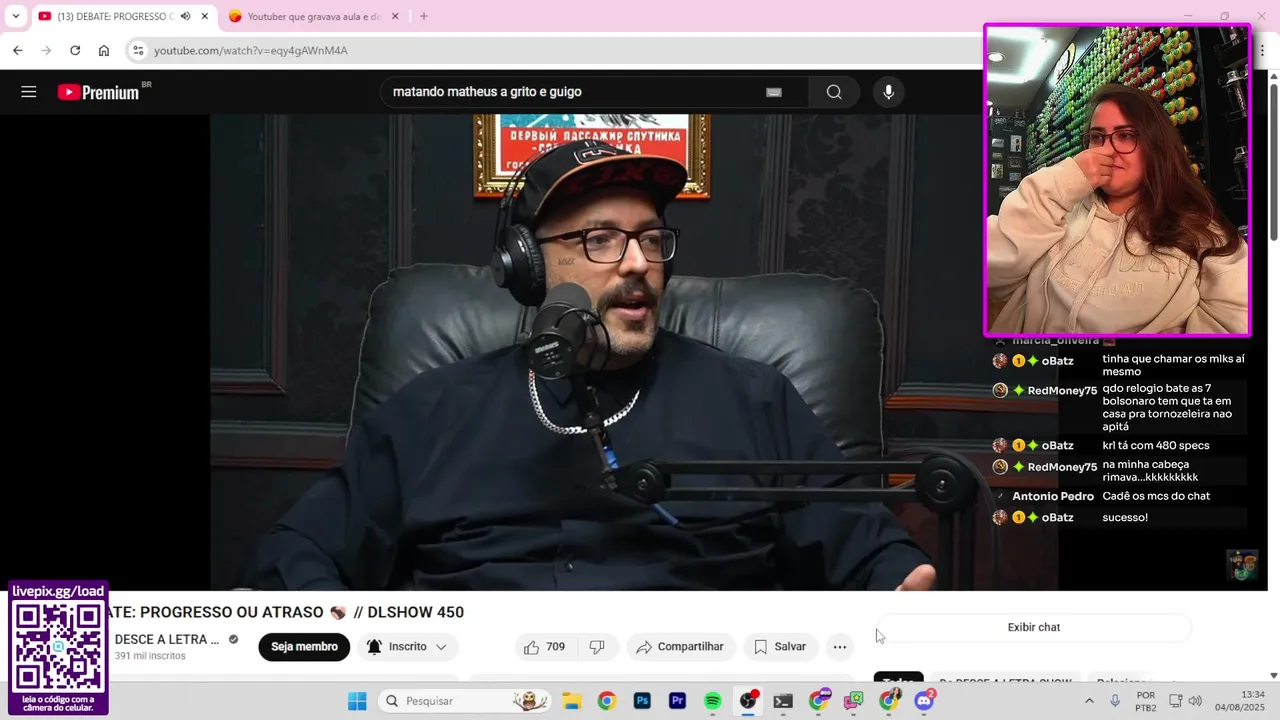Image resolution: width=1280 pixels, height=720 pixels.
Task: Click the 391 mil inscritos subscriber count
Action: pyautogui.click(x=150, y=656)
